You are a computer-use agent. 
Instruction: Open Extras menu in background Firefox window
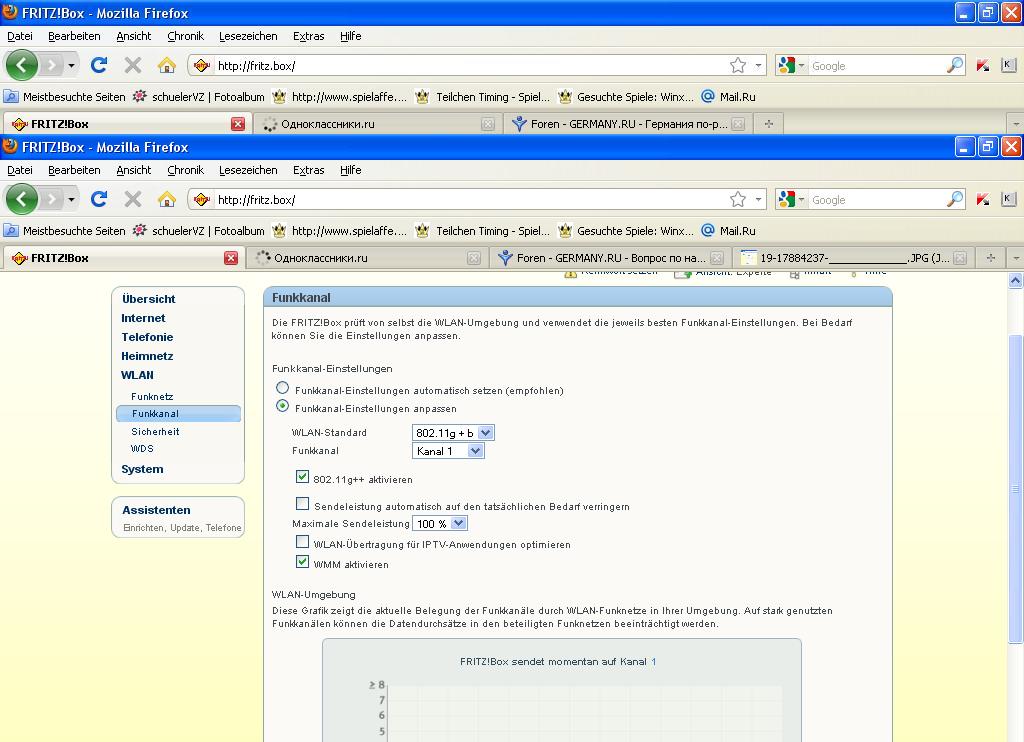tap(308, 37)
